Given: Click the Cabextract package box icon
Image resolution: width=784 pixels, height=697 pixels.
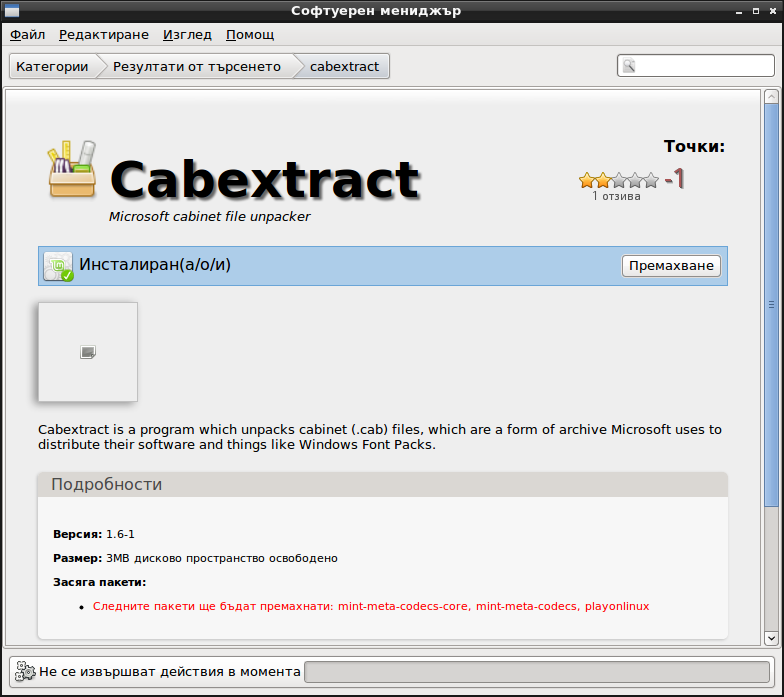Looking at the screenshot, I should (x=72, y=169).
